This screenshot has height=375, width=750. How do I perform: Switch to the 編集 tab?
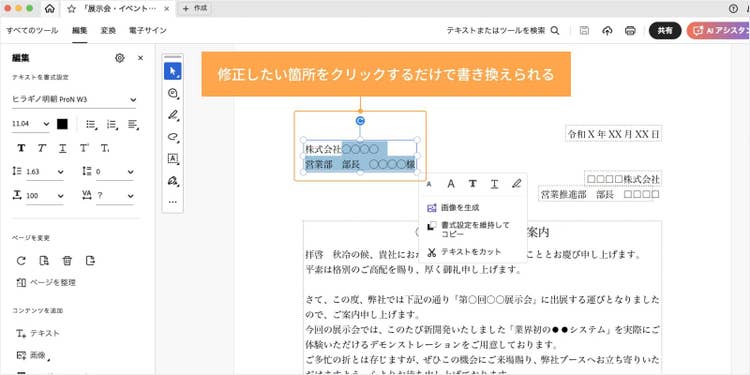(79, 31)
